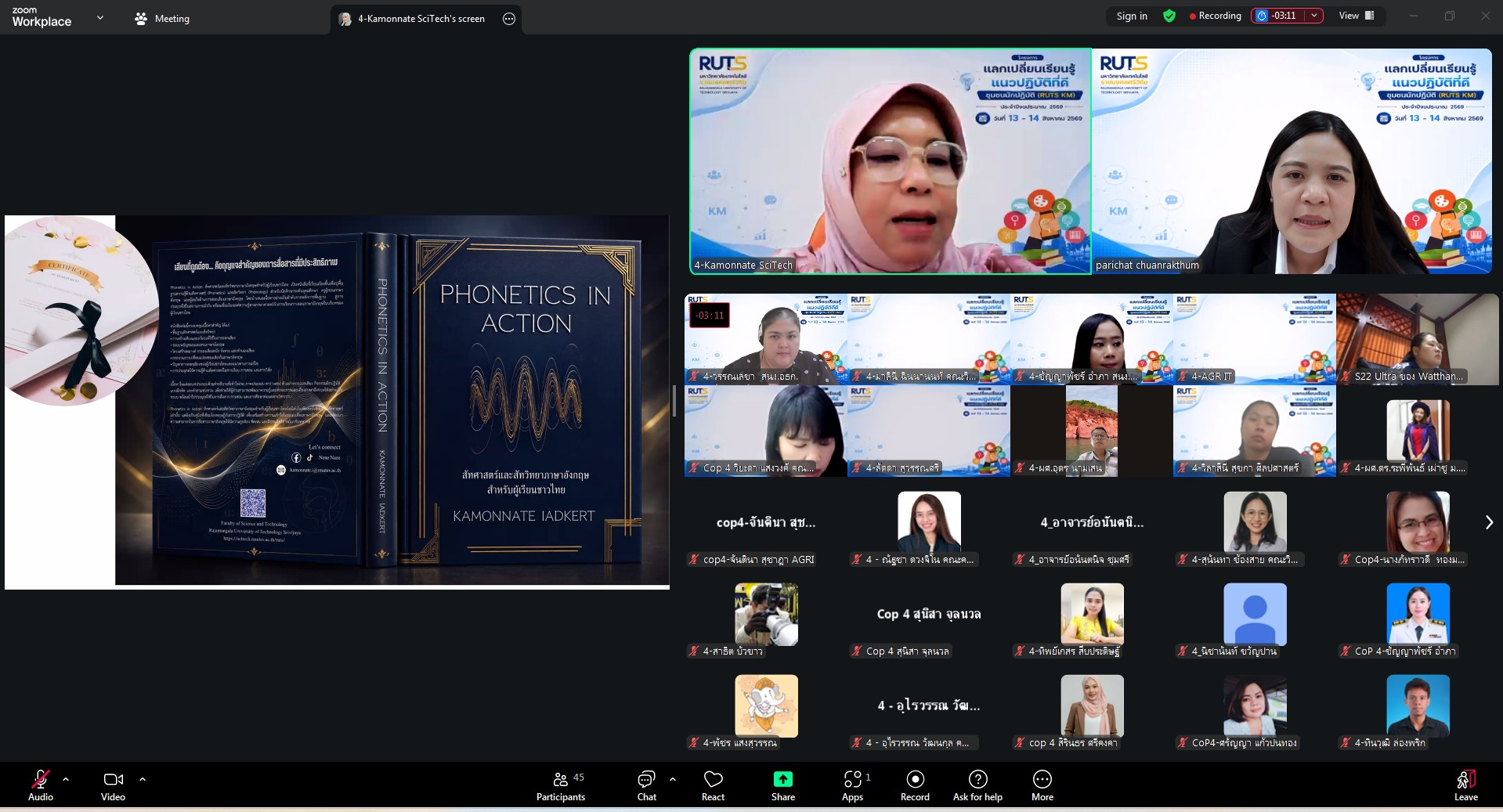Unmute the microphone with the Audio icon

pyautogui.click(x=40, y=779)
